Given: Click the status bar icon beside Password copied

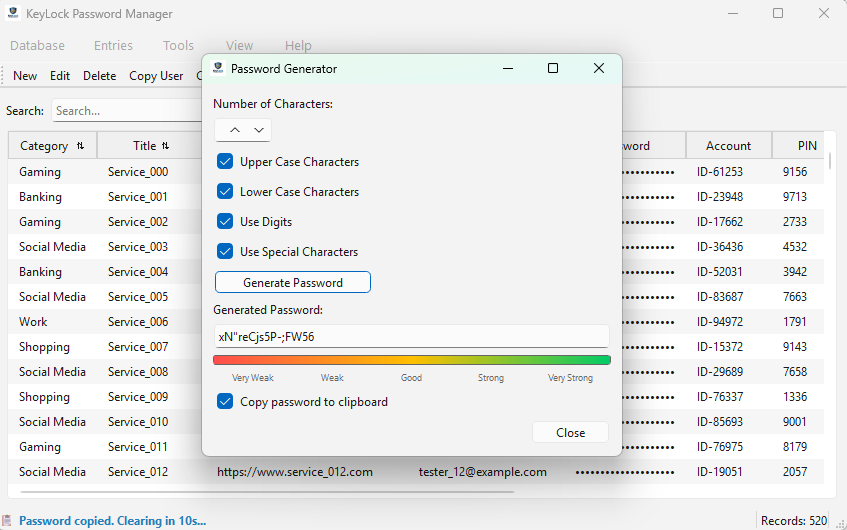Looking at the screenshot, I should coord(8,520).
